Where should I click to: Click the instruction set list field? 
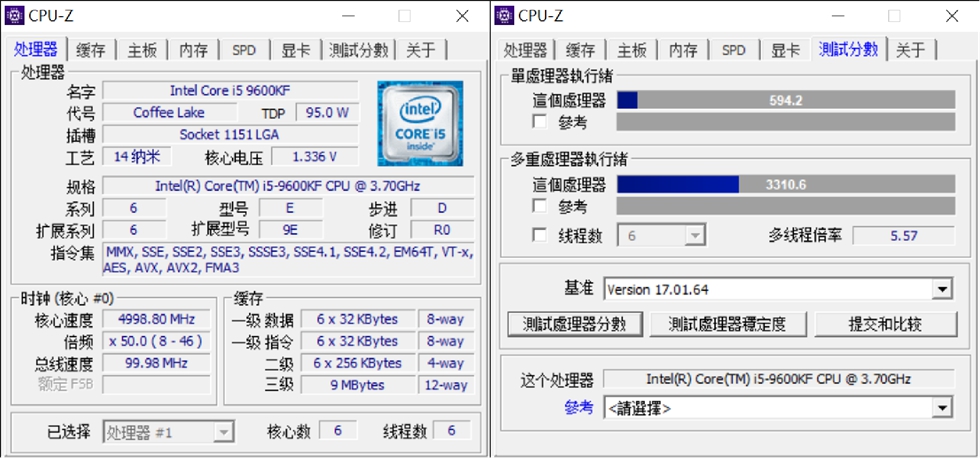click(x=289, y=260)
